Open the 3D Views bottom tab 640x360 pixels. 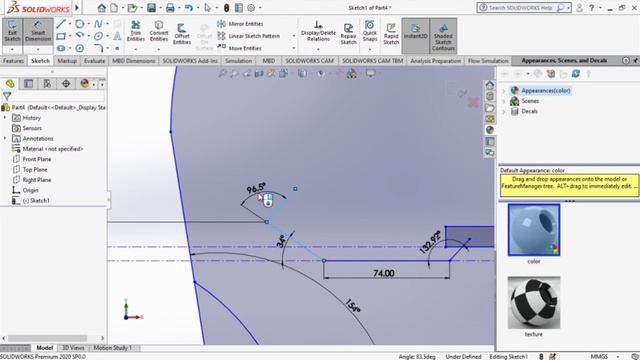point(73,348)
